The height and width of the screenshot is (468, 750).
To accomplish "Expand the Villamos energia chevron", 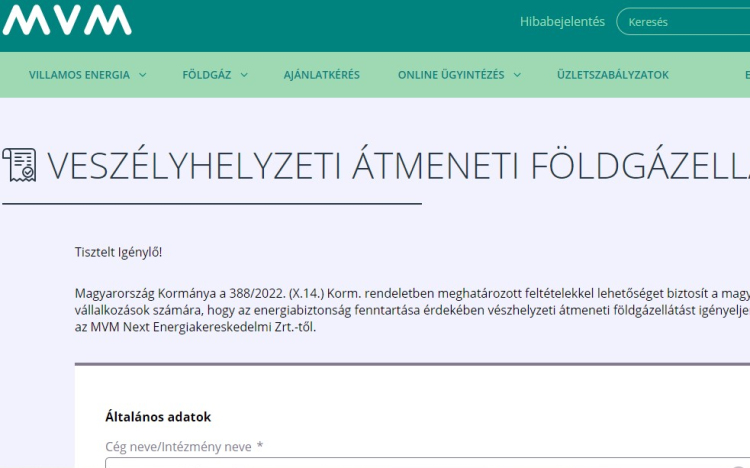I will [142, 75].
